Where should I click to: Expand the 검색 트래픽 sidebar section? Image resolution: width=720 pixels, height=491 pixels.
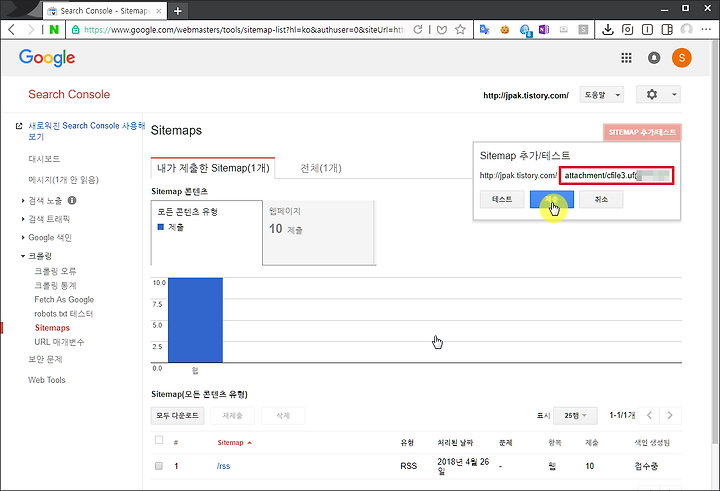coord(23,219)
